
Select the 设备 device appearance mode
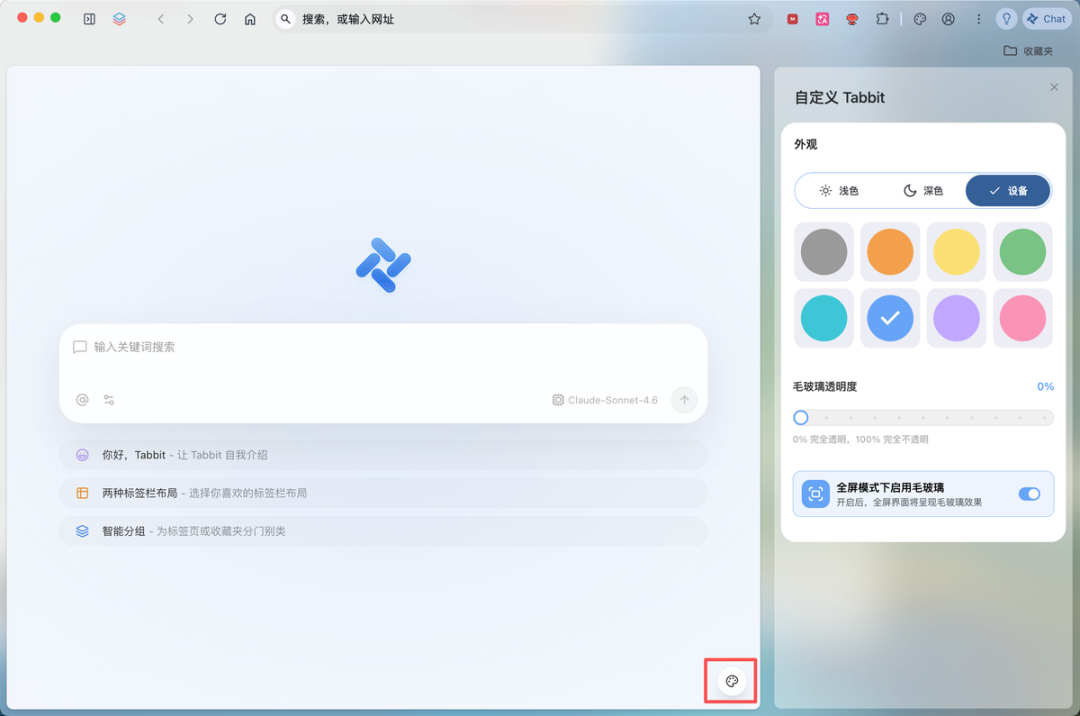(1008, 191)
